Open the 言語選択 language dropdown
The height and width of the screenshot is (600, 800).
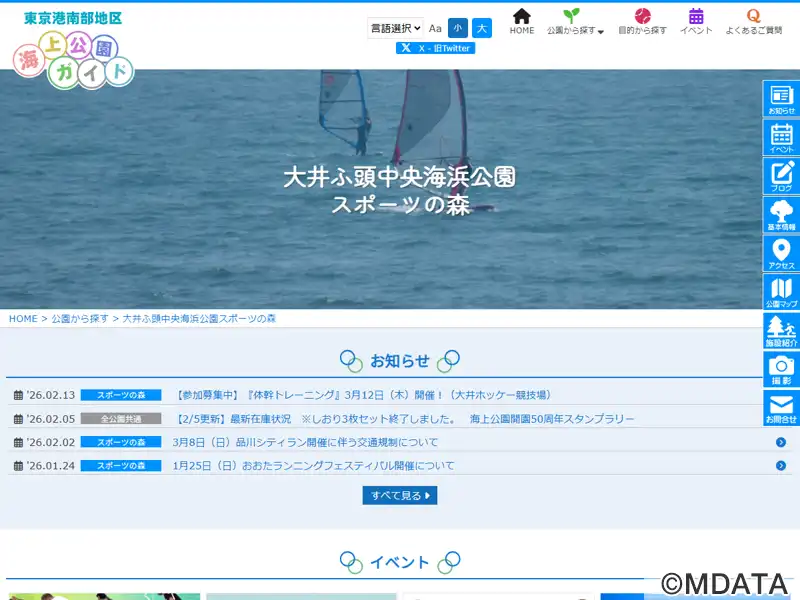pos(395,28)
